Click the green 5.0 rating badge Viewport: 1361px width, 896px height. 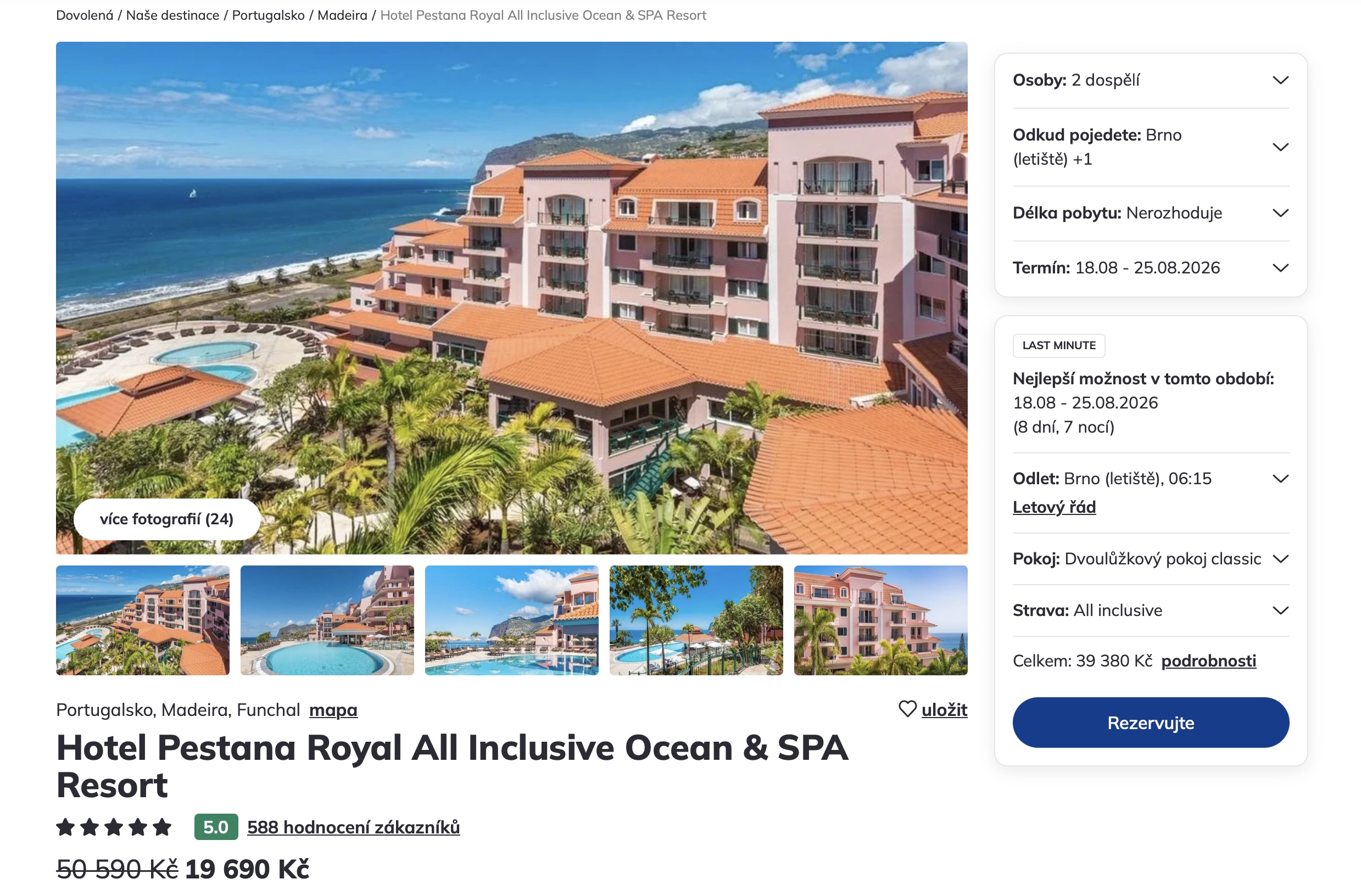[x=216, y=827]
